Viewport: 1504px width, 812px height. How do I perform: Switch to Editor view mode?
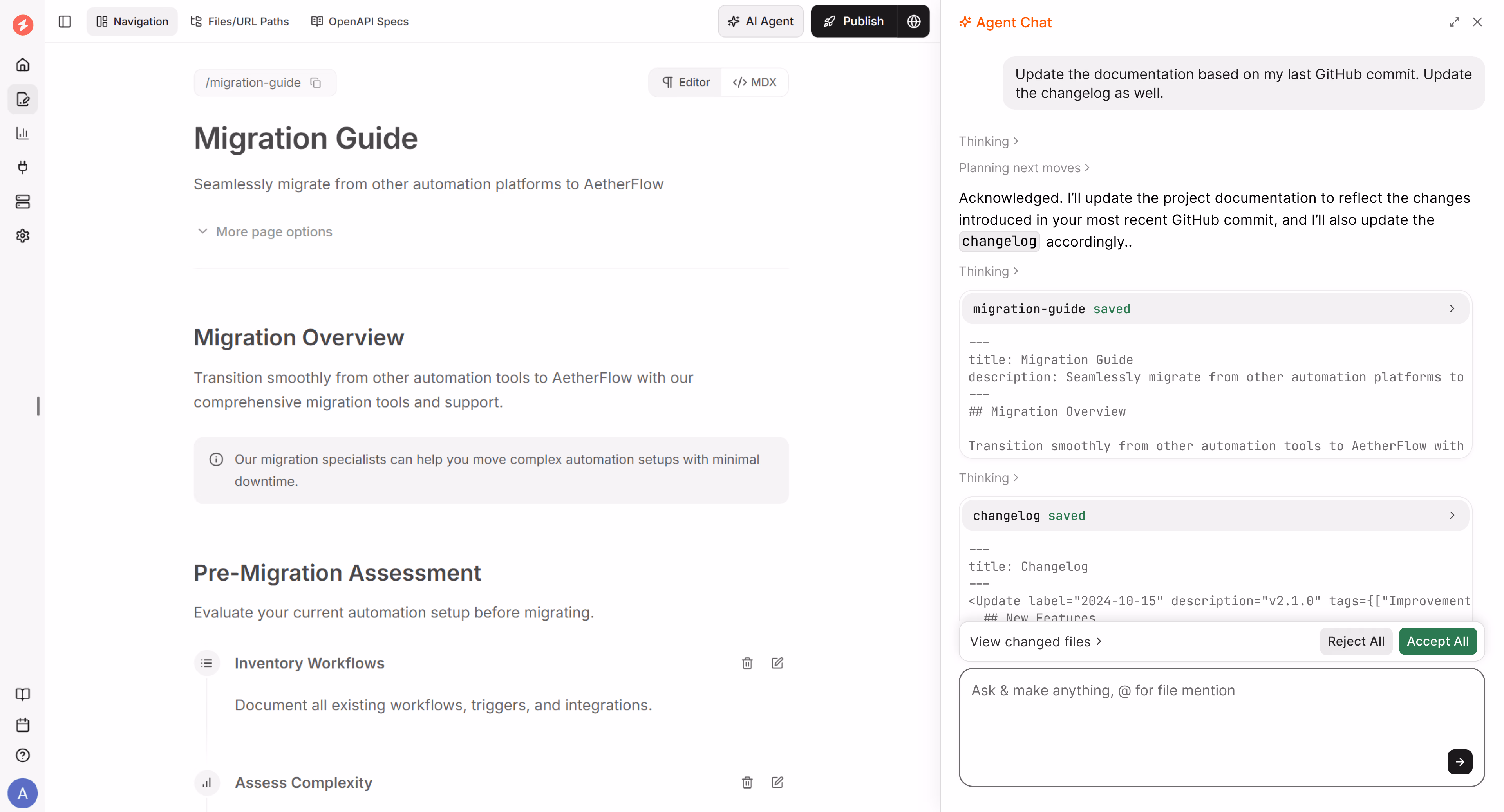[x=686, y=82]
